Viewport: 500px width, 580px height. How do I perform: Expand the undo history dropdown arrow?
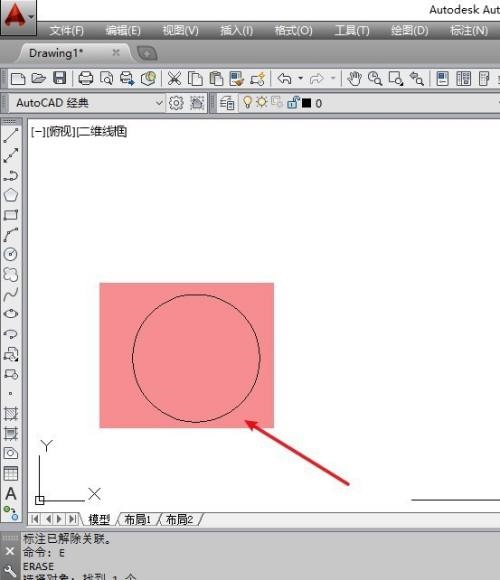[x=300, y=78]
